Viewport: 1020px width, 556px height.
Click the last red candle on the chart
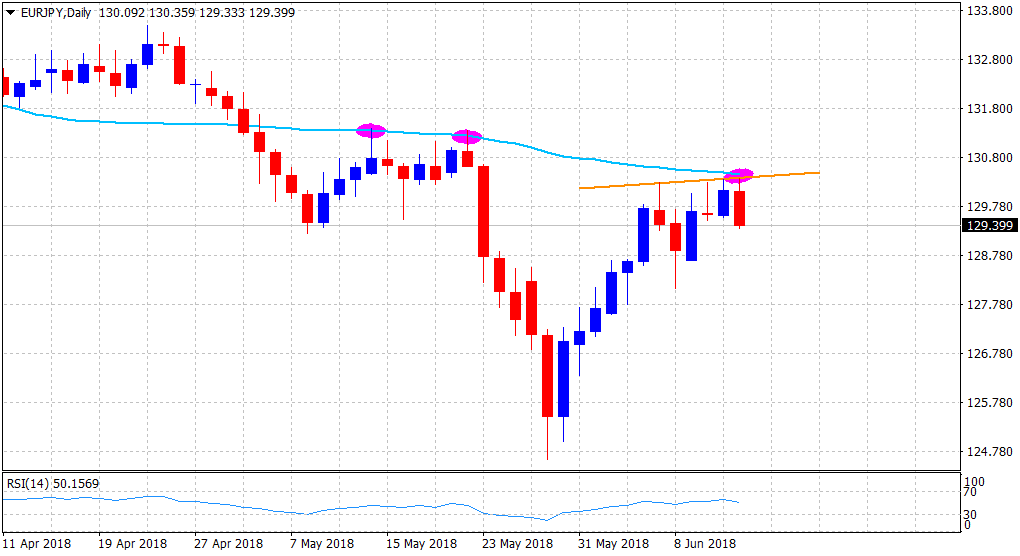[x=740, y=208]
